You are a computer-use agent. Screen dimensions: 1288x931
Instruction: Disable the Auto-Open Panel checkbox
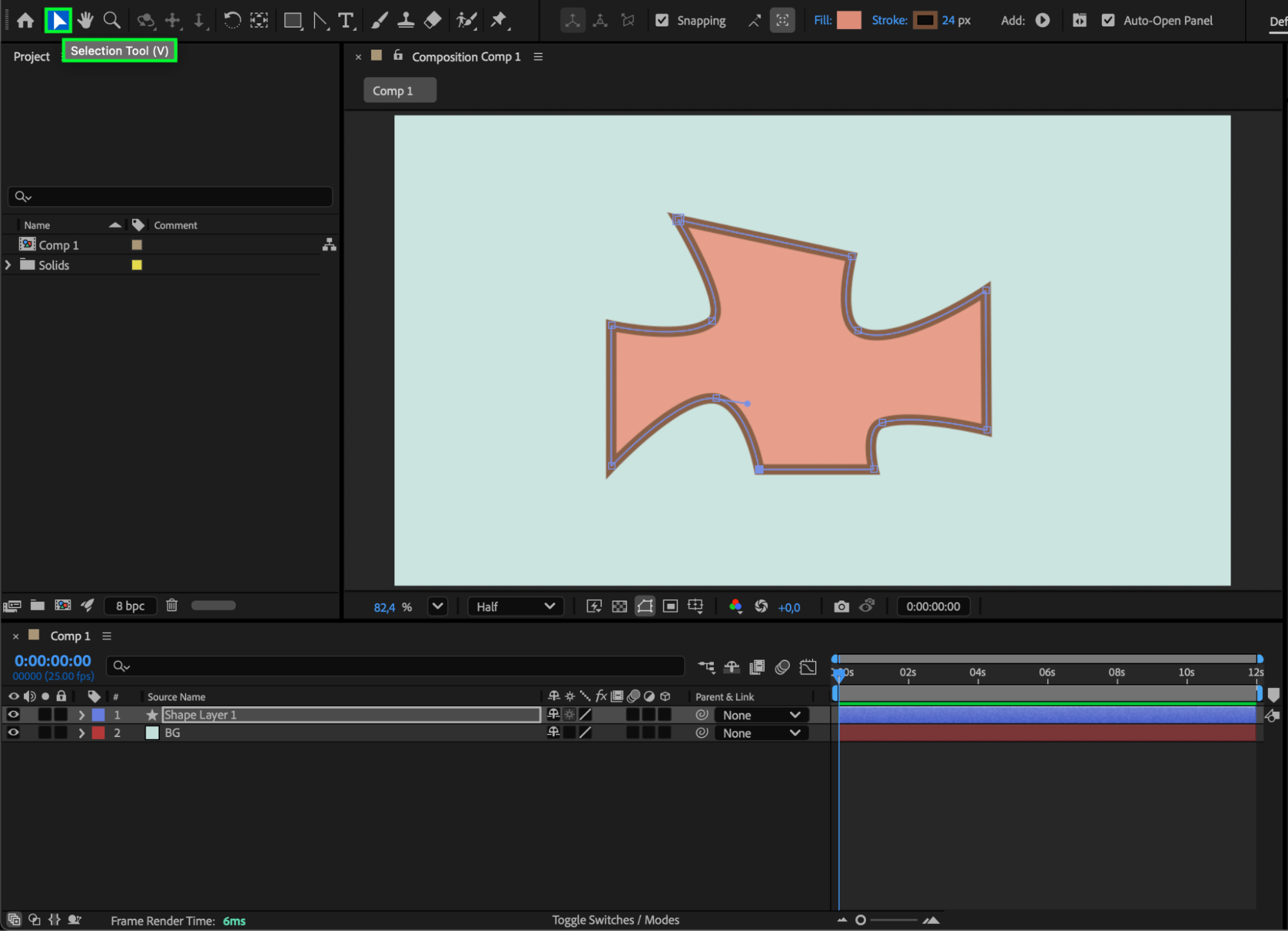(x=1108, y=21)
